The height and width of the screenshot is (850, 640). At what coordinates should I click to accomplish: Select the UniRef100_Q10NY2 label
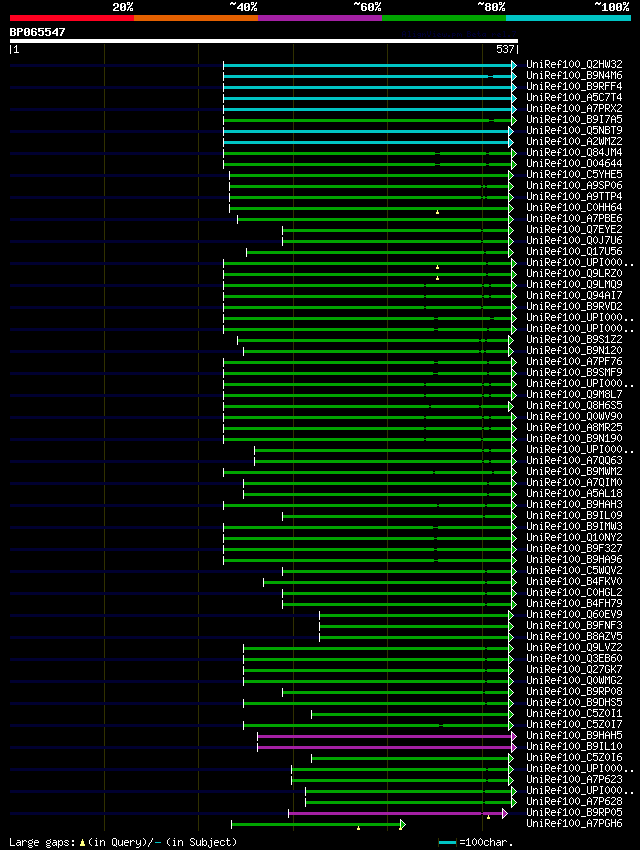point(574,537)
